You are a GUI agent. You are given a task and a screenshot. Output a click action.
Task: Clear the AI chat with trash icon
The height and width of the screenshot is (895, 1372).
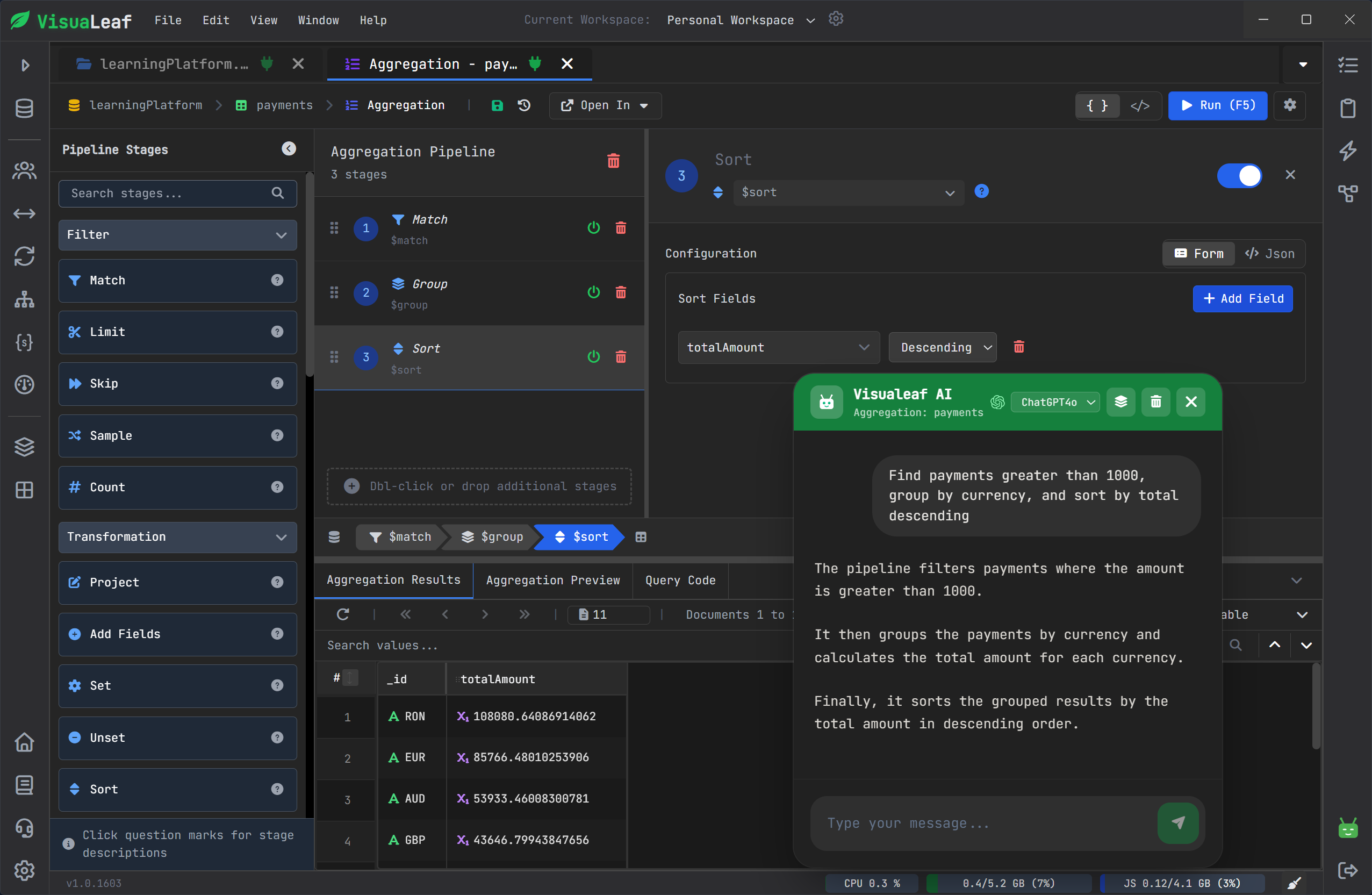click(x=1155, y=402)
